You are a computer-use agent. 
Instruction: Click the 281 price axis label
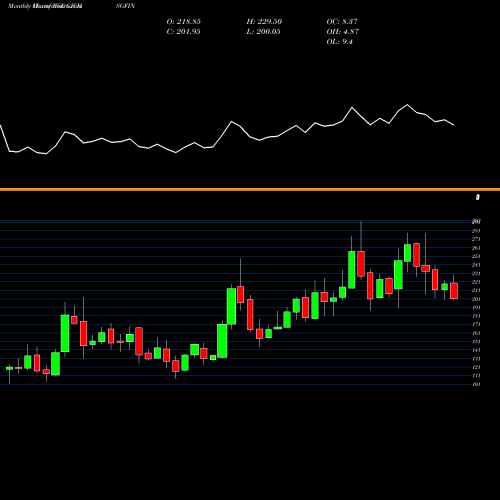click(x=476, y=231)
